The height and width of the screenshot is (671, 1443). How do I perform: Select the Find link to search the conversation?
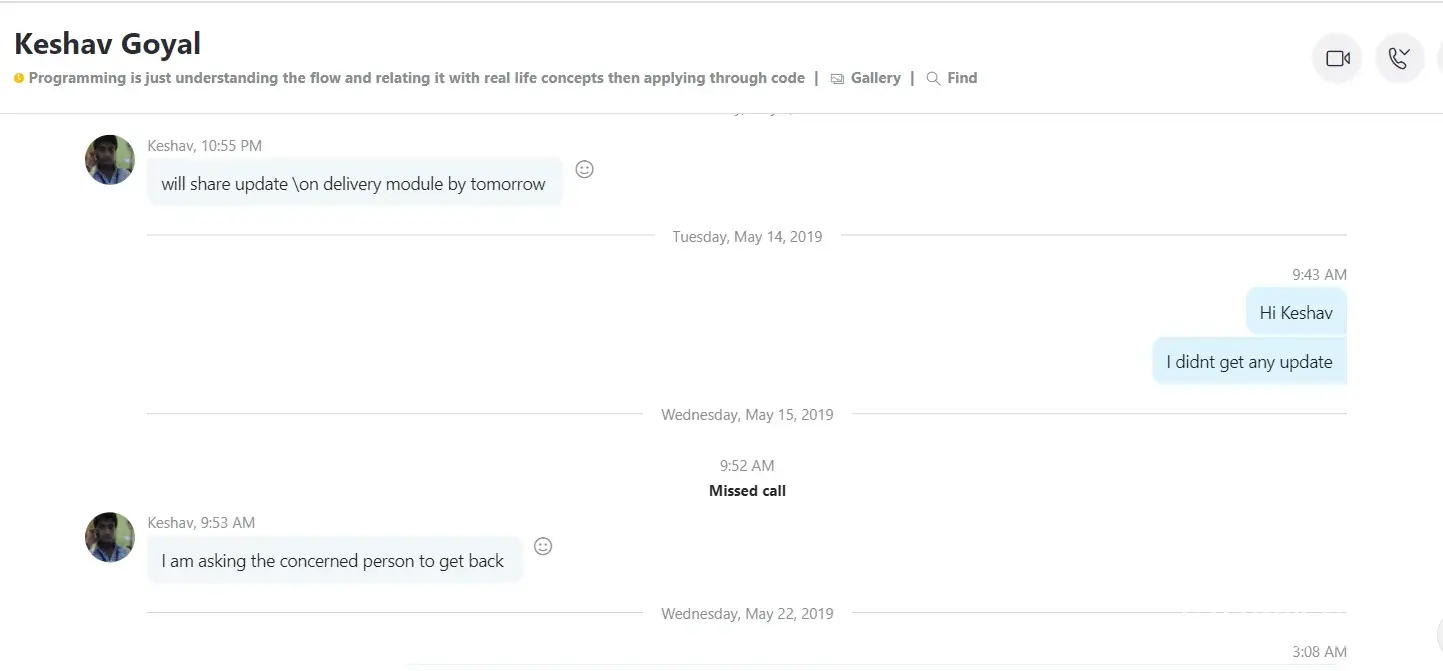pos(962,78)
